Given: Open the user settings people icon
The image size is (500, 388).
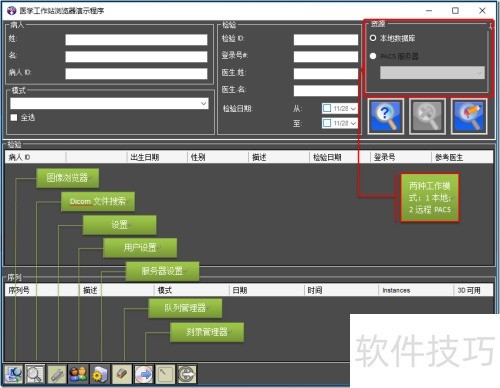Looking at the screenshot, I should [78, 374].
